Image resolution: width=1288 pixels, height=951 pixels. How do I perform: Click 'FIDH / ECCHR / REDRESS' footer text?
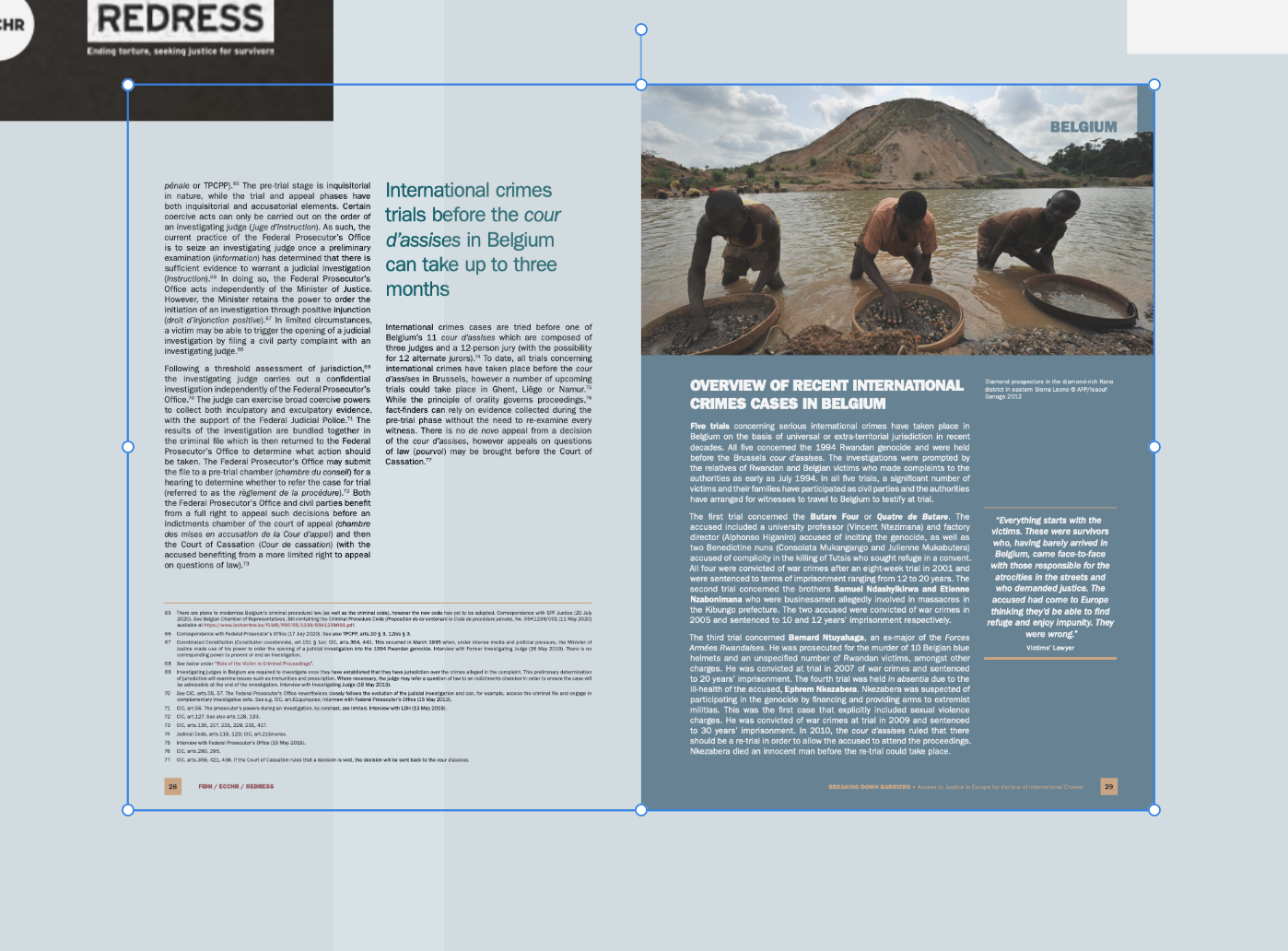click(x=236, y=787)
